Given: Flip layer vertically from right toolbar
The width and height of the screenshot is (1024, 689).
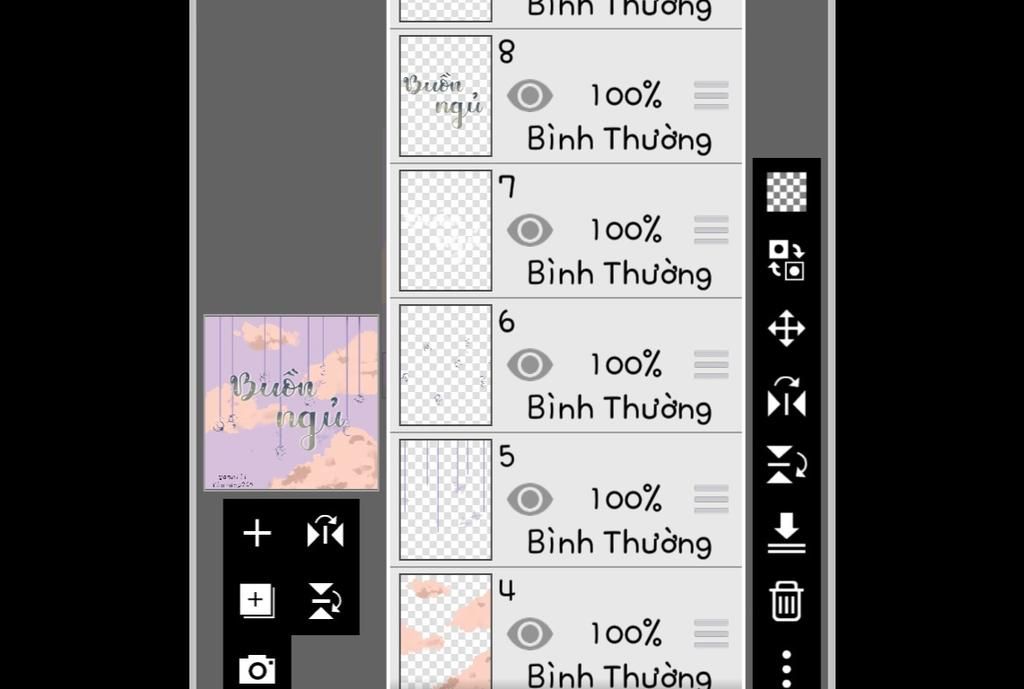Looking at the screenshot, I should (786, 465).
